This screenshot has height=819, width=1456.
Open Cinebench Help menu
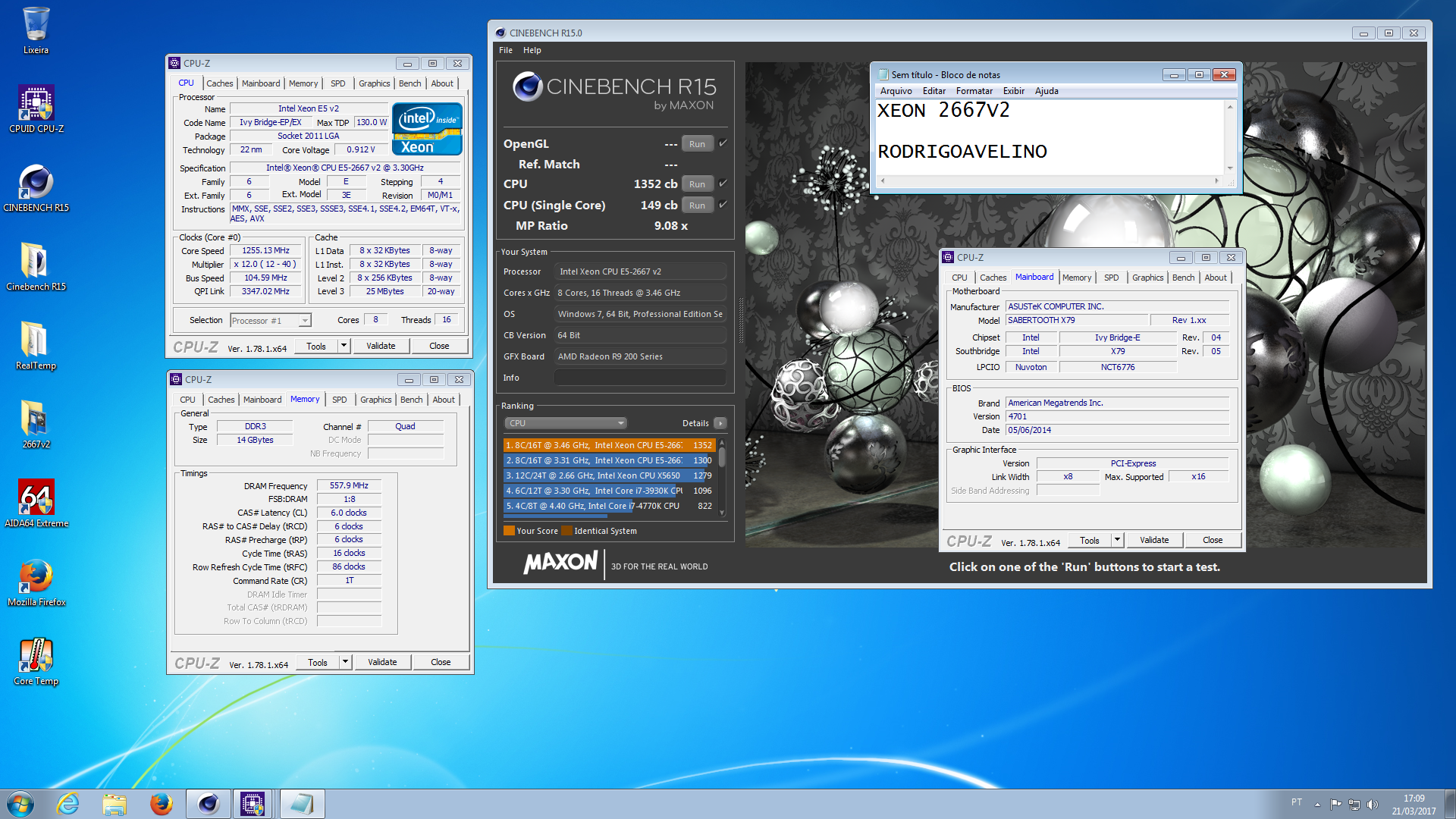click(x=532, y=50)
